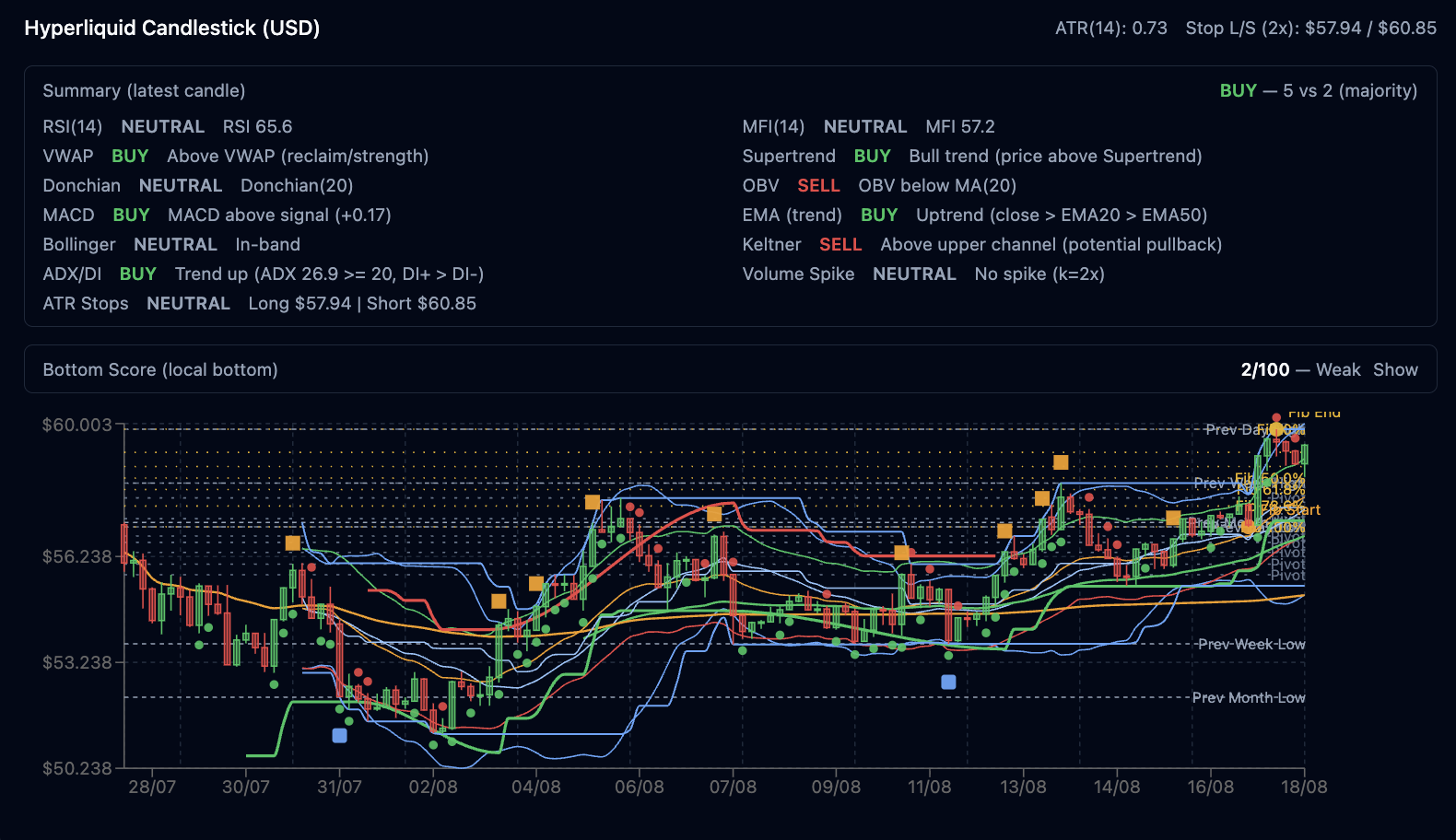Select the 11/08 date axis label
Screen dimensions: 1456x840
click(x=929, y=787)
